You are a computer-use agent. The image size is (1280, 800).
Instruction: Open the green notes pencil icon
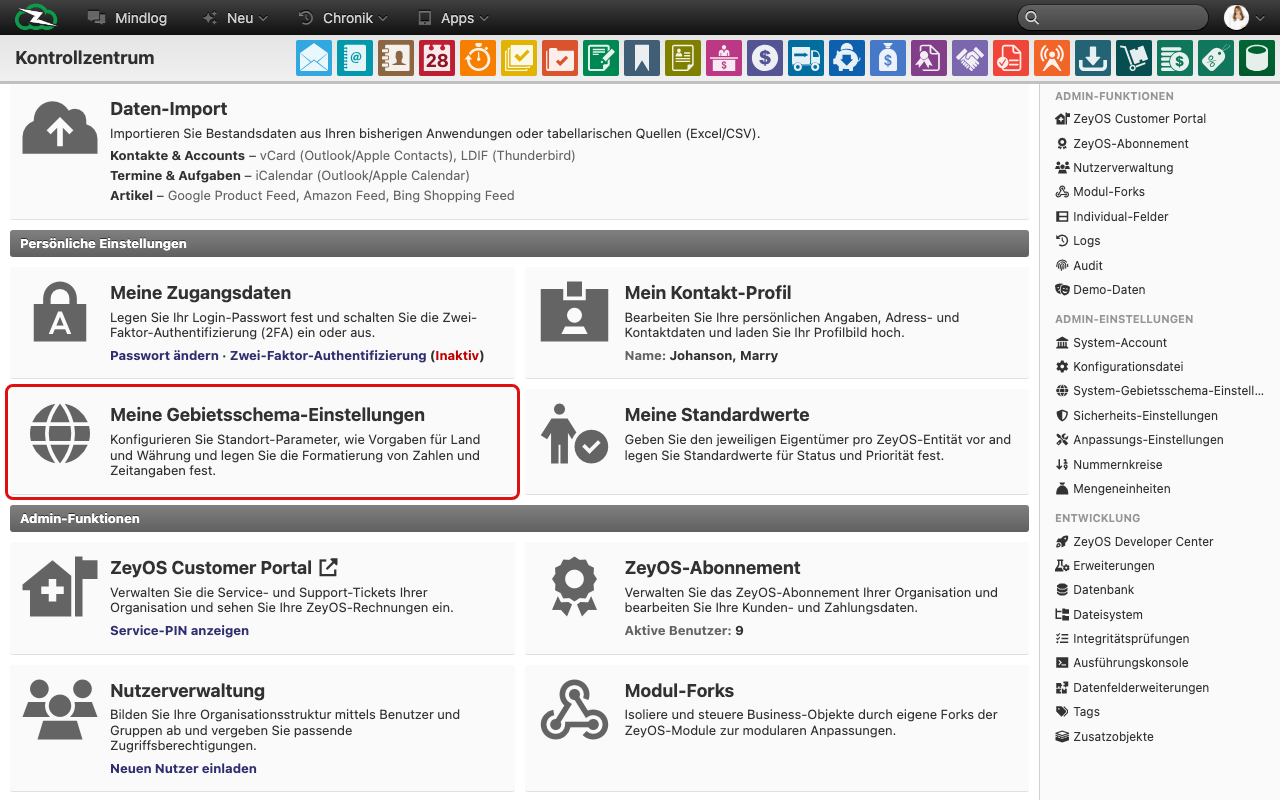(x=601, y=58)
